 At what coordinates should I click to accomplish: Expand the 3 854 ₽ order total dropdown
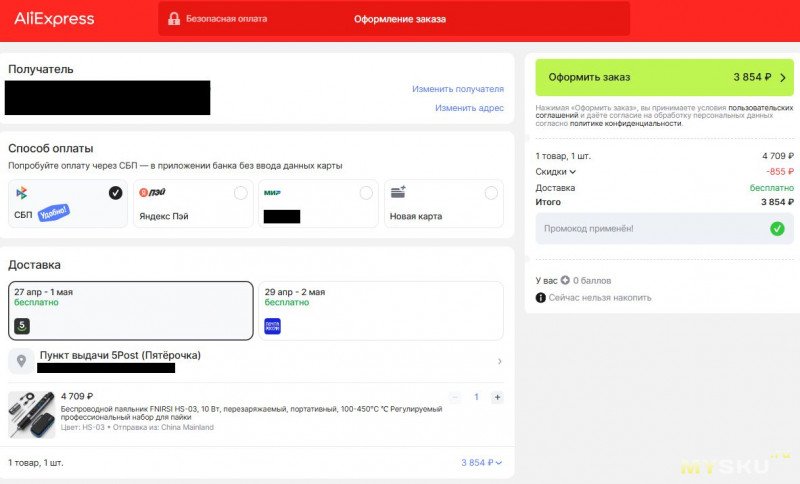pos(482,463)
